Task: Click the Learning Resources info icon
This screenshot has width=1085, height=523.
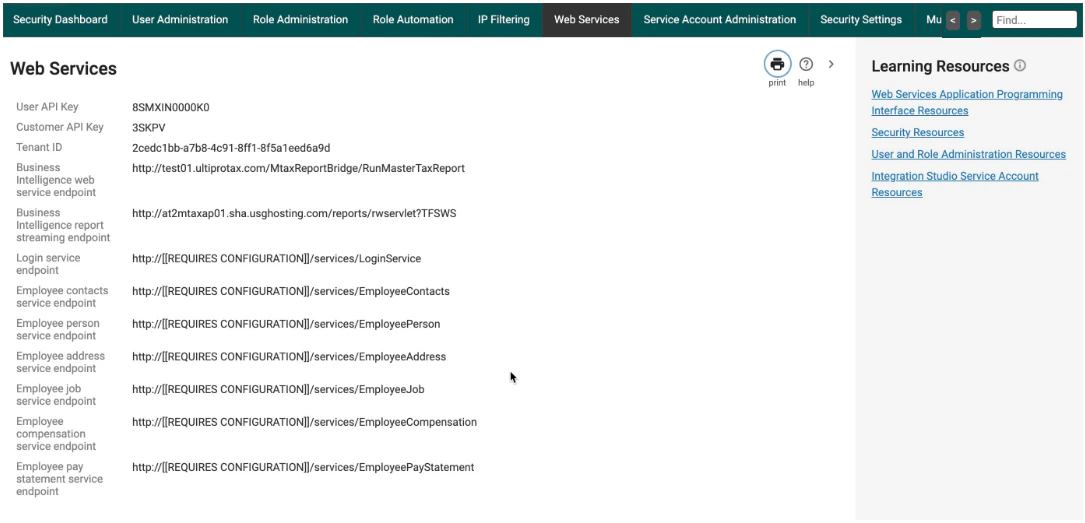Action: 1020,66
